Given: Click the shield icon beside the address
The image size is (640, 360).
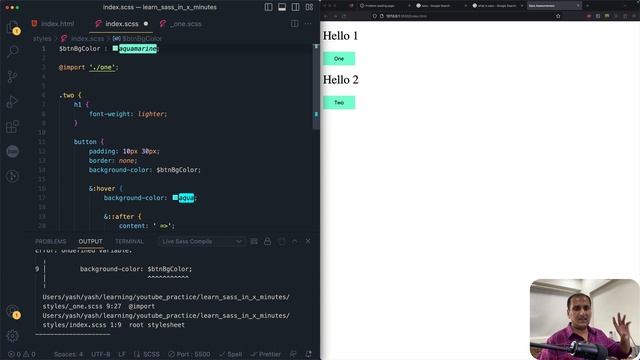Looking at the screenshot, I should 375,16.
